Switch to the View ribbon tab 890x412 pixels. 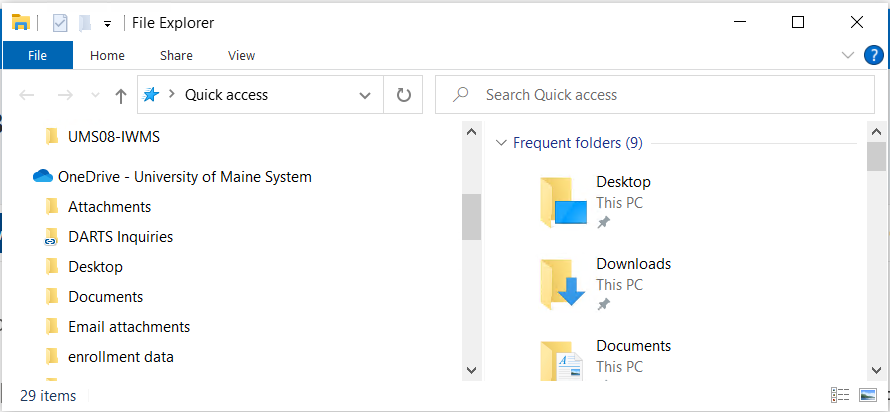[x=241, y=56]
